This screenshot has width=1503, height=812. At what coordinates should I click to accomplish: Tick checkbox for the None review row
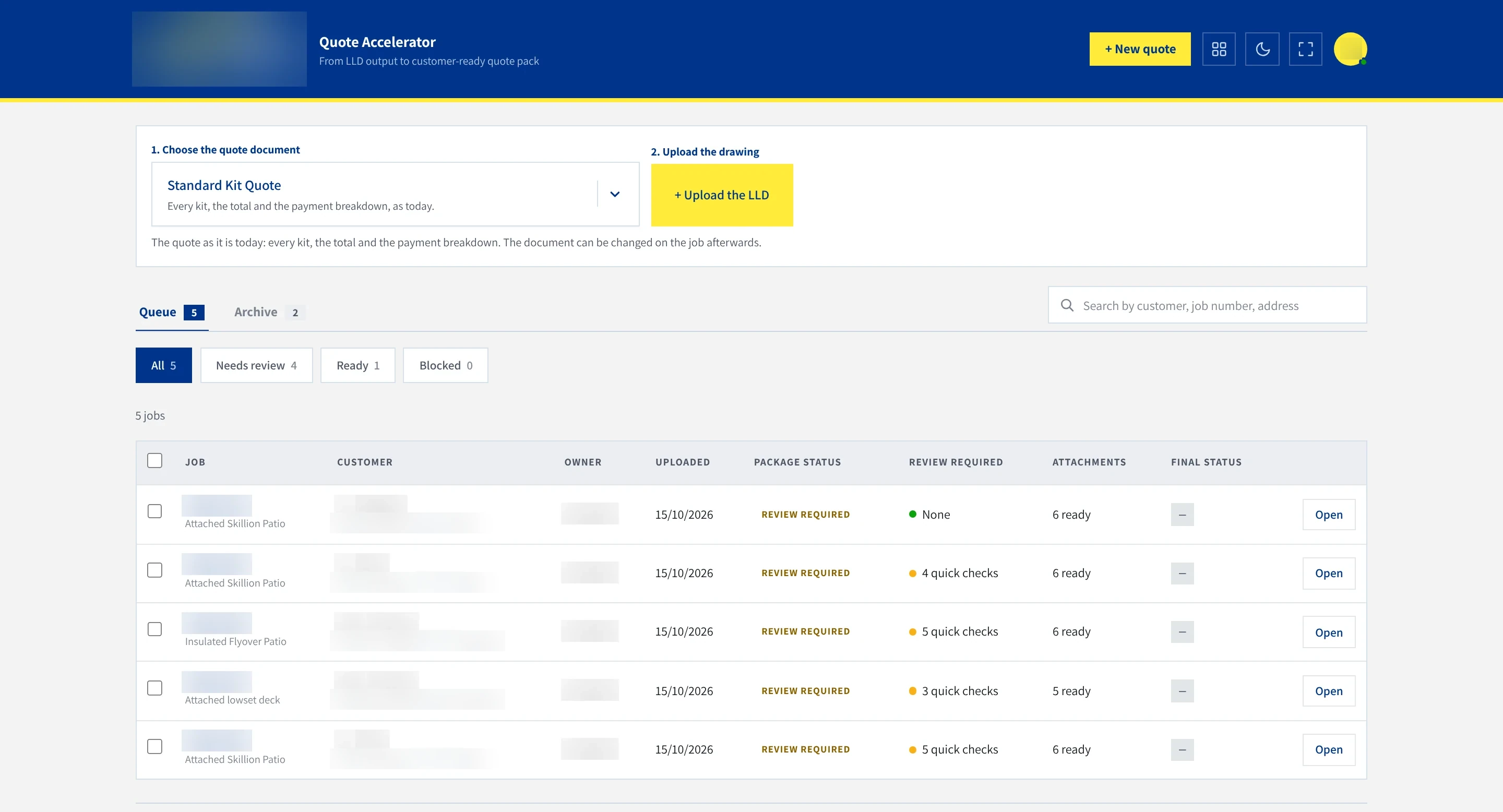(154, 511)
